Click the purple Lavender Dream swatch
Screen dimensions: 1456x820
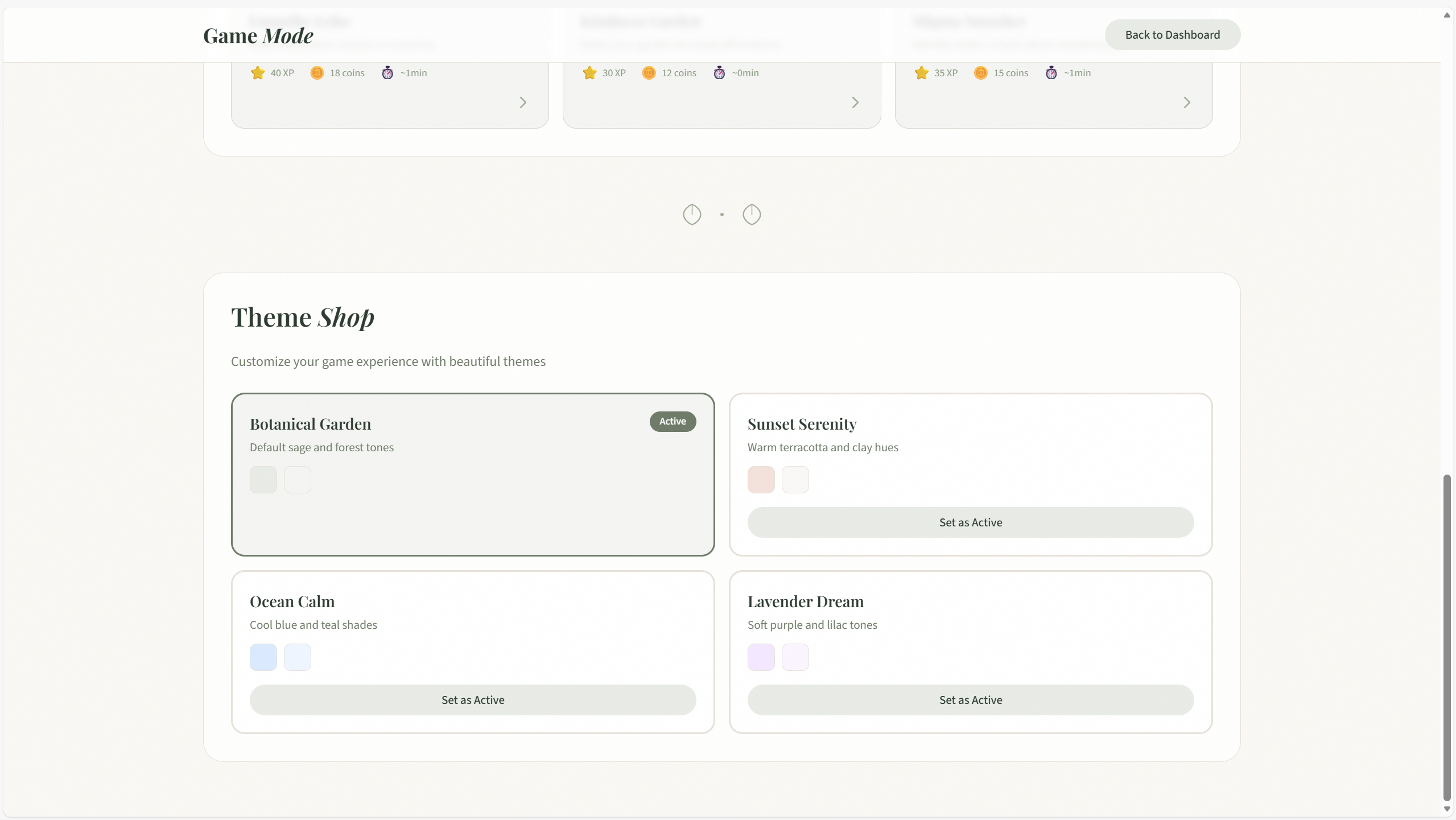[x=761, y=657]
